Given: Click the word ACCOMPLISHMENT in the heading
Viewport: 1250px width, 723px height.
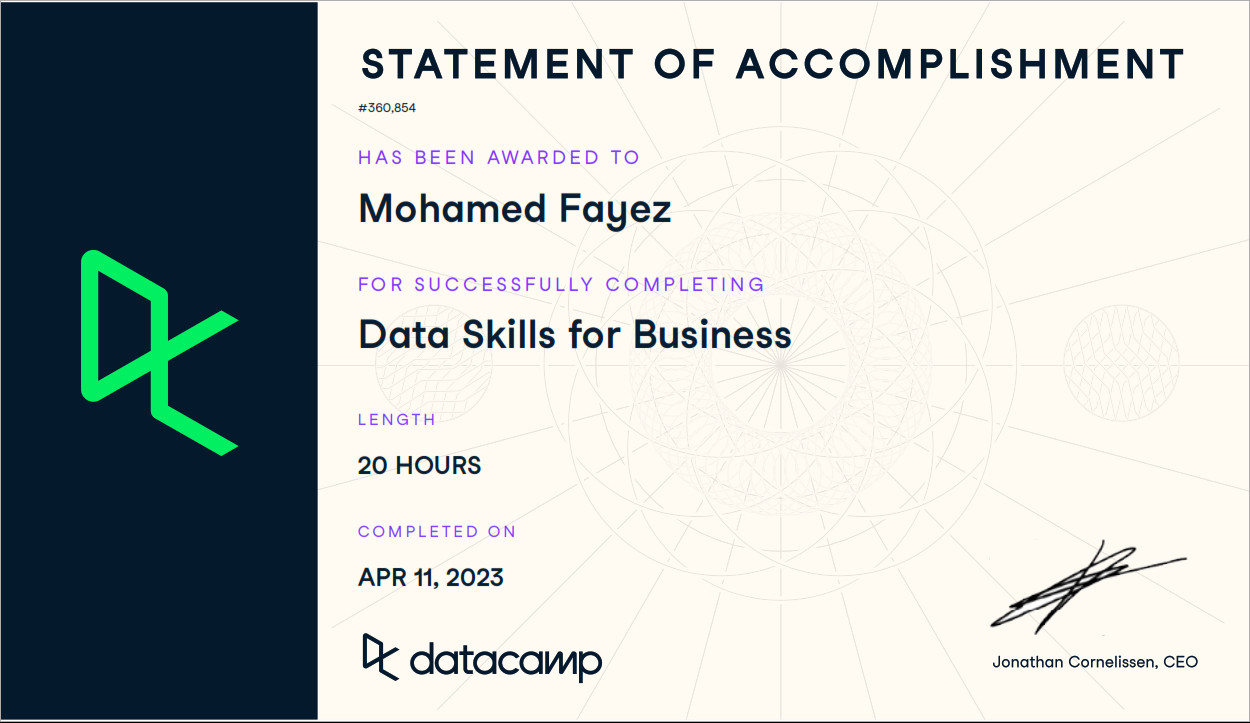Looking at the screenshot, I should (x=960, y=65).
